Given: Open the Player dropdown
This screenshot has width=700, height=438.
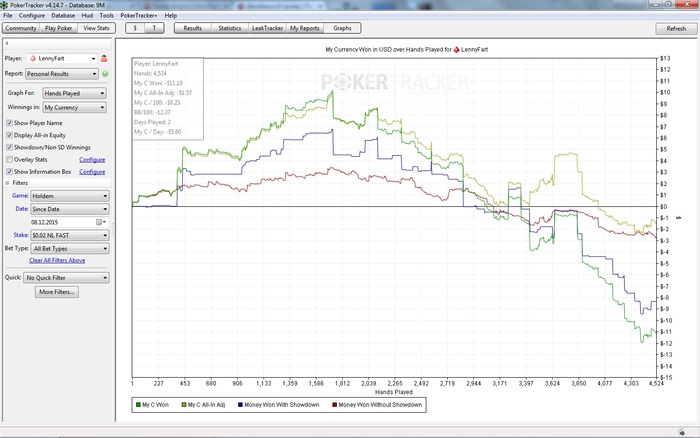Looking at the screenshot, I should [x=62, y=58].
